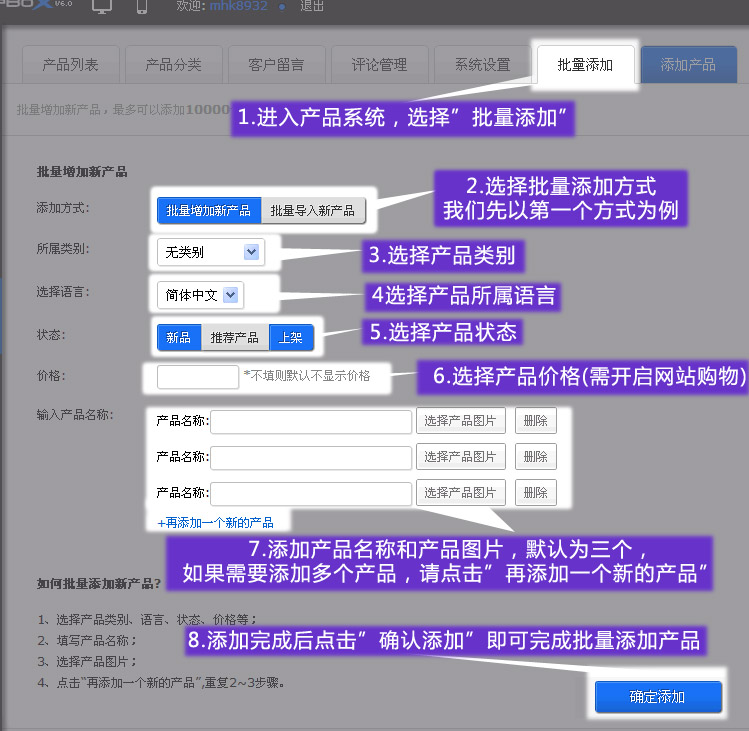Select the 批量导入新产品 add method
This screenshot has height=731, width=749.
(x=312, y=211)
